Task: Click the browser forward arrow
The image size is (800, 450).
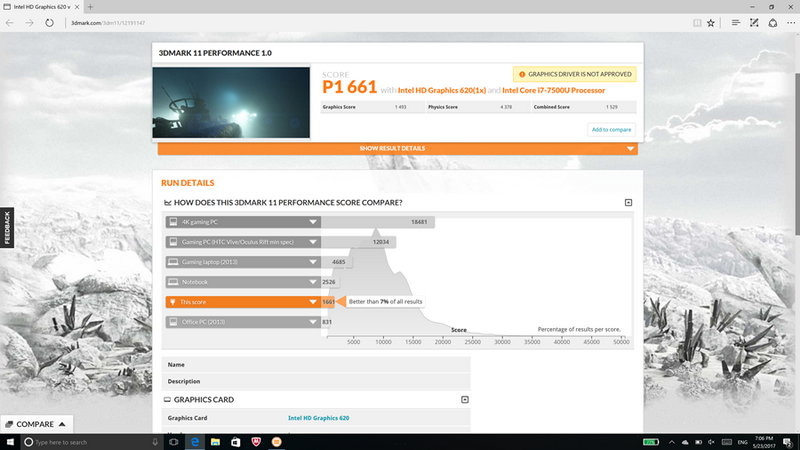Action: coord(30,23)
